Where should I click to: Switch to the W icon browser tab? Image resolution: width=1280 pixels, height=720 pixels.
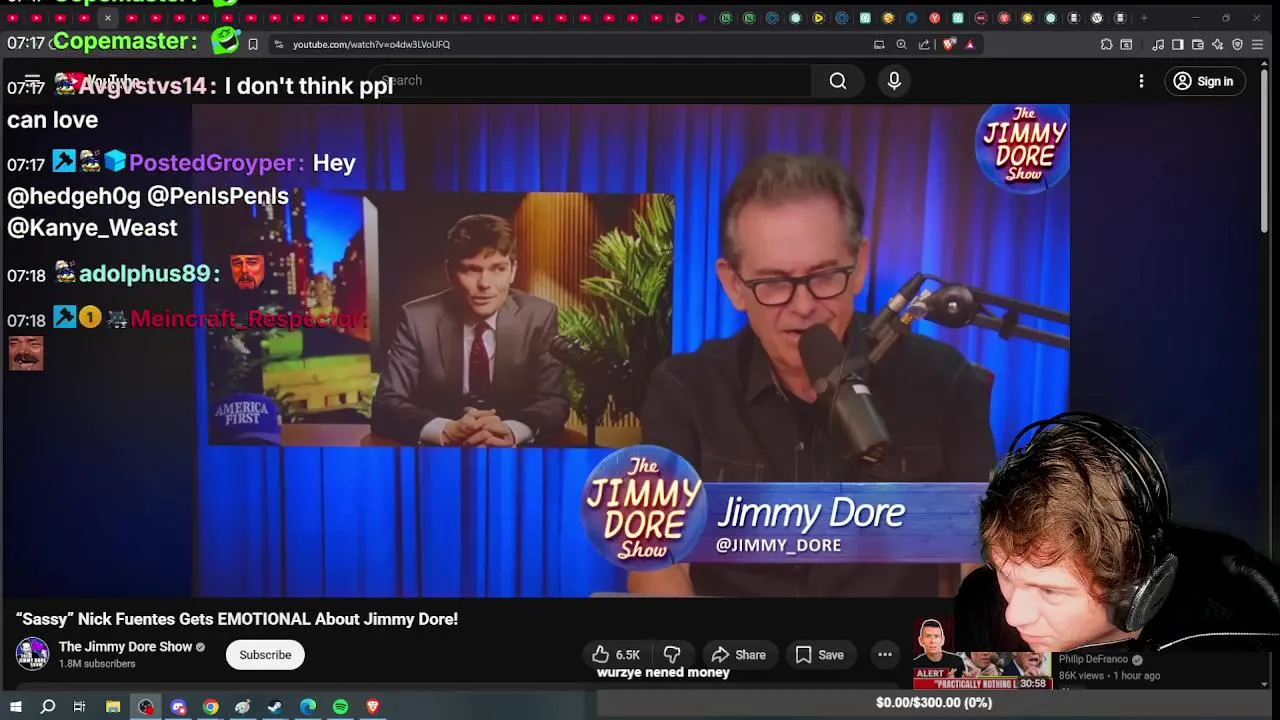pyautogui.click(x=1097, y=18)
